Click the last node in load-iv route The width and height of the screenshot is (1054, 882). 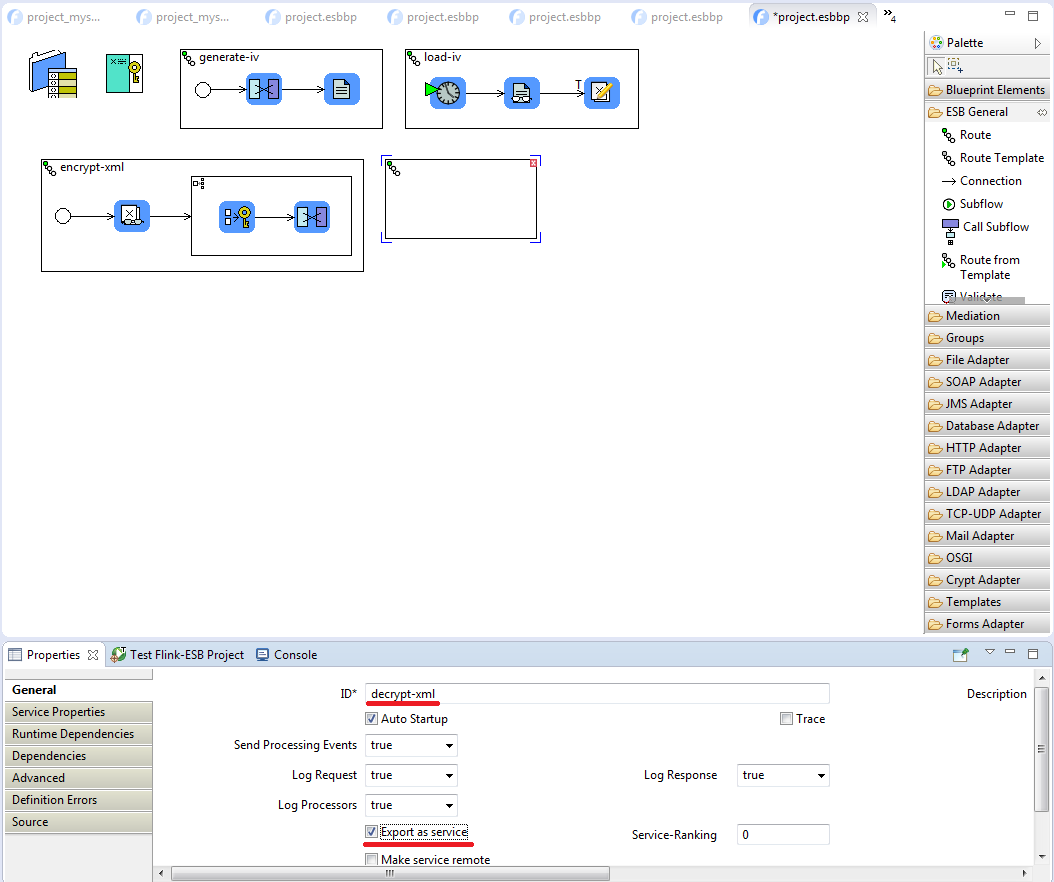pos(601,93)
